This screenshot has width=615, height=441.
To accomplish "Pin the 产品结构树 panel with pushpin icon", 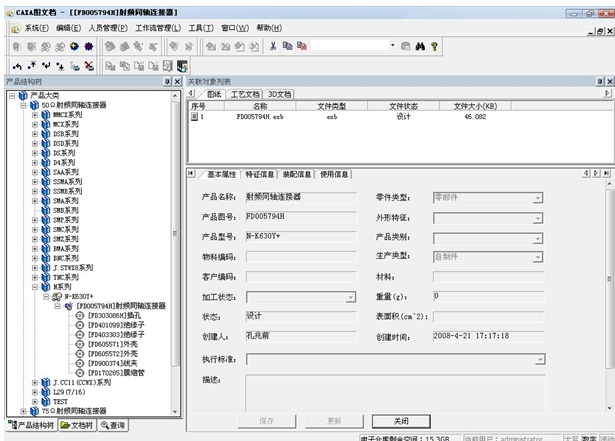I will pyautogui.click(x=165, y=81).
